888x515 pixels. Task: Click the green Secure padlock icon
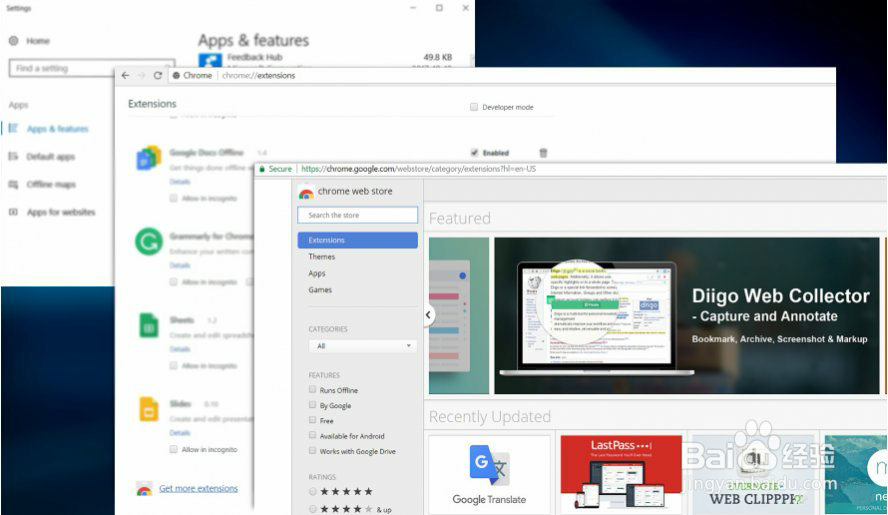[262, 169]
